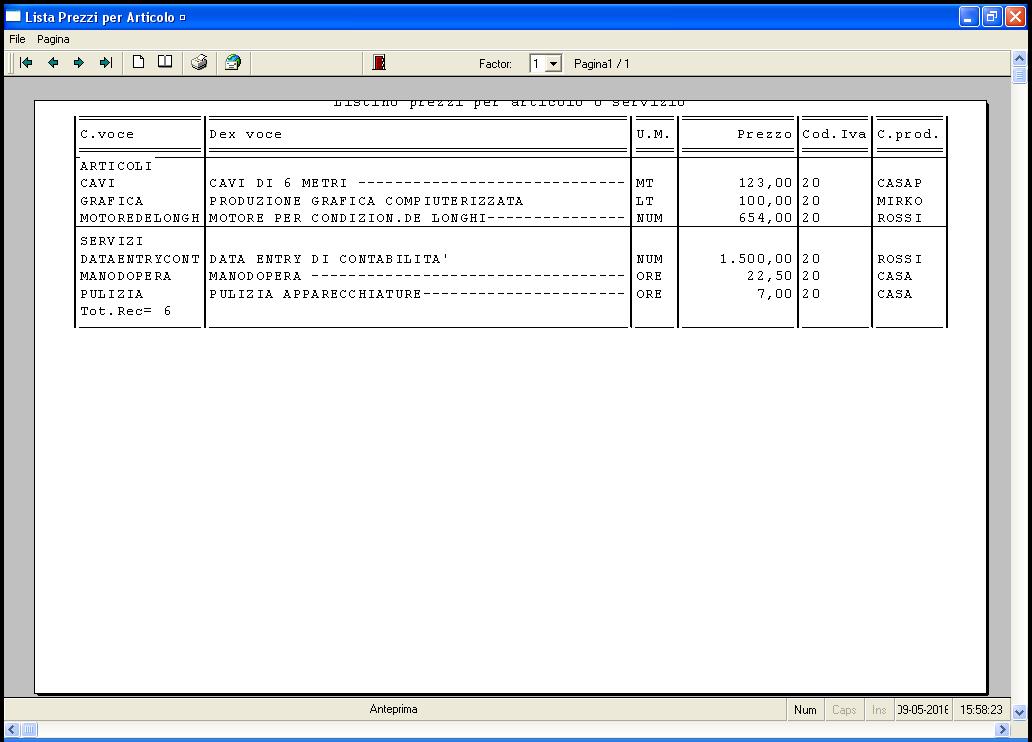Go to the previous page arrow

click(x=53, y=63)
